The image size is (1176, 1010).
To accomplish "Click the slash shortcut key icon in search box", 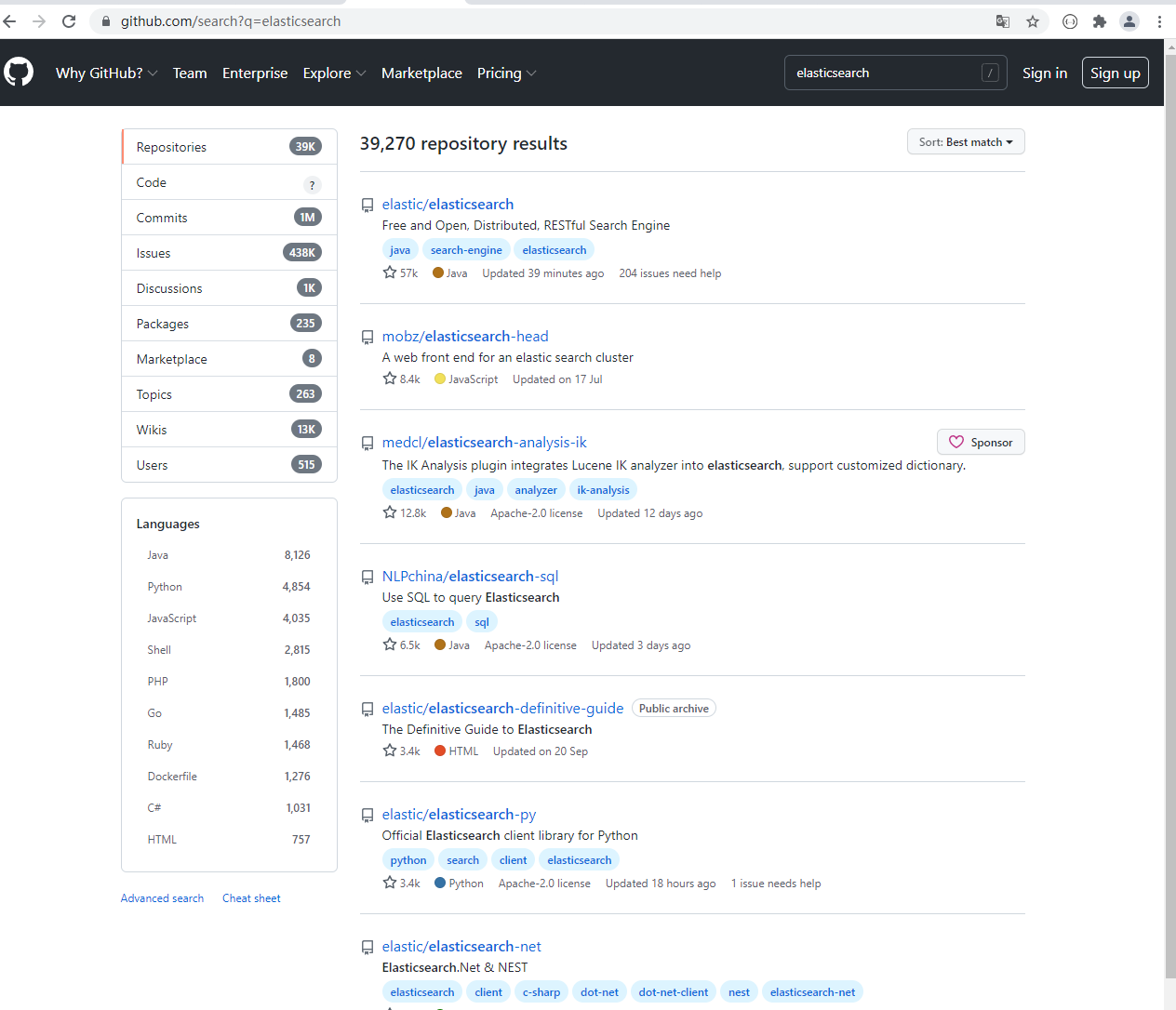I will (990, 73).
